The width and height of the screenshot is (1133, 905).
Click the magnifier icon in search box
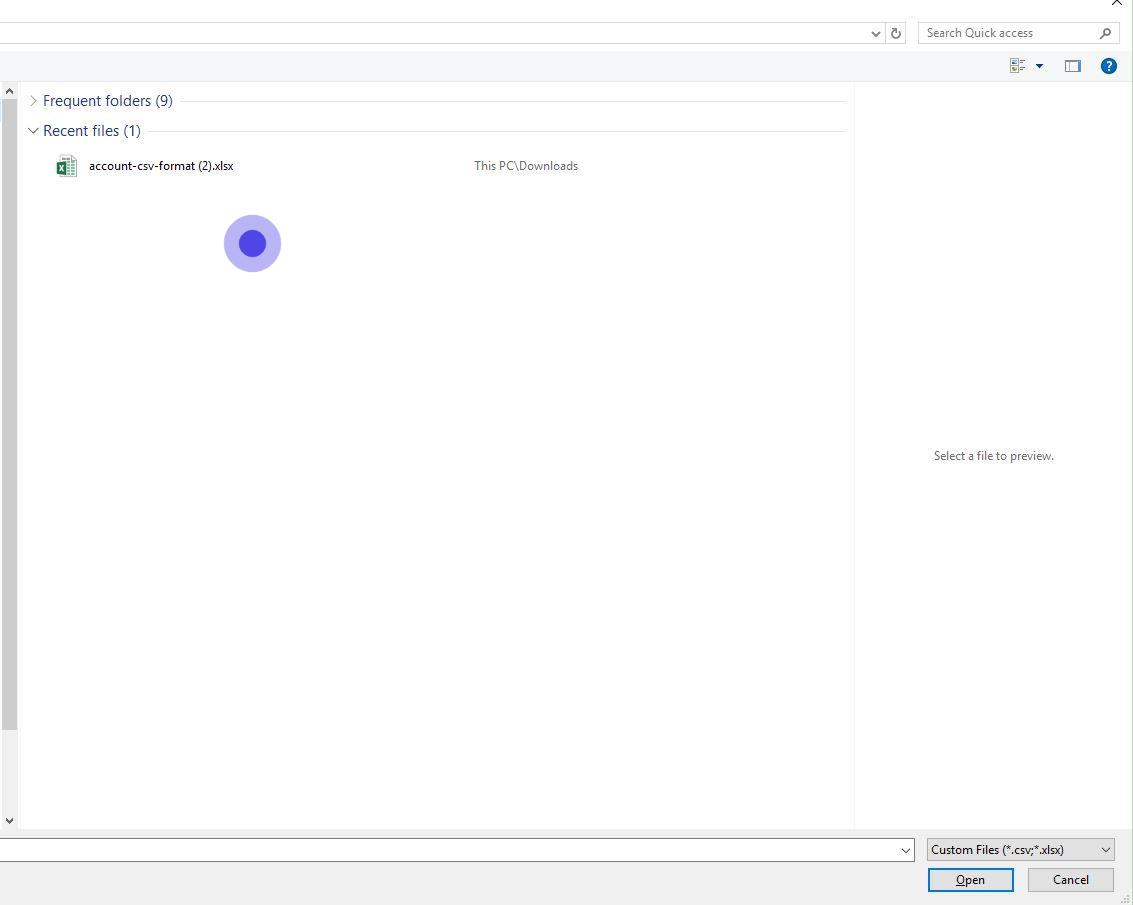[x=1105, y=33]
